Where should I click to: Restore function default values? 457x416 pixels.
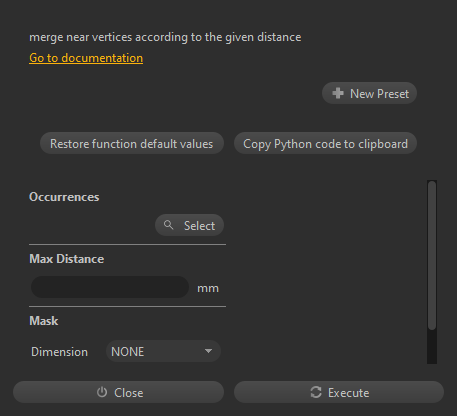point(132,143)
